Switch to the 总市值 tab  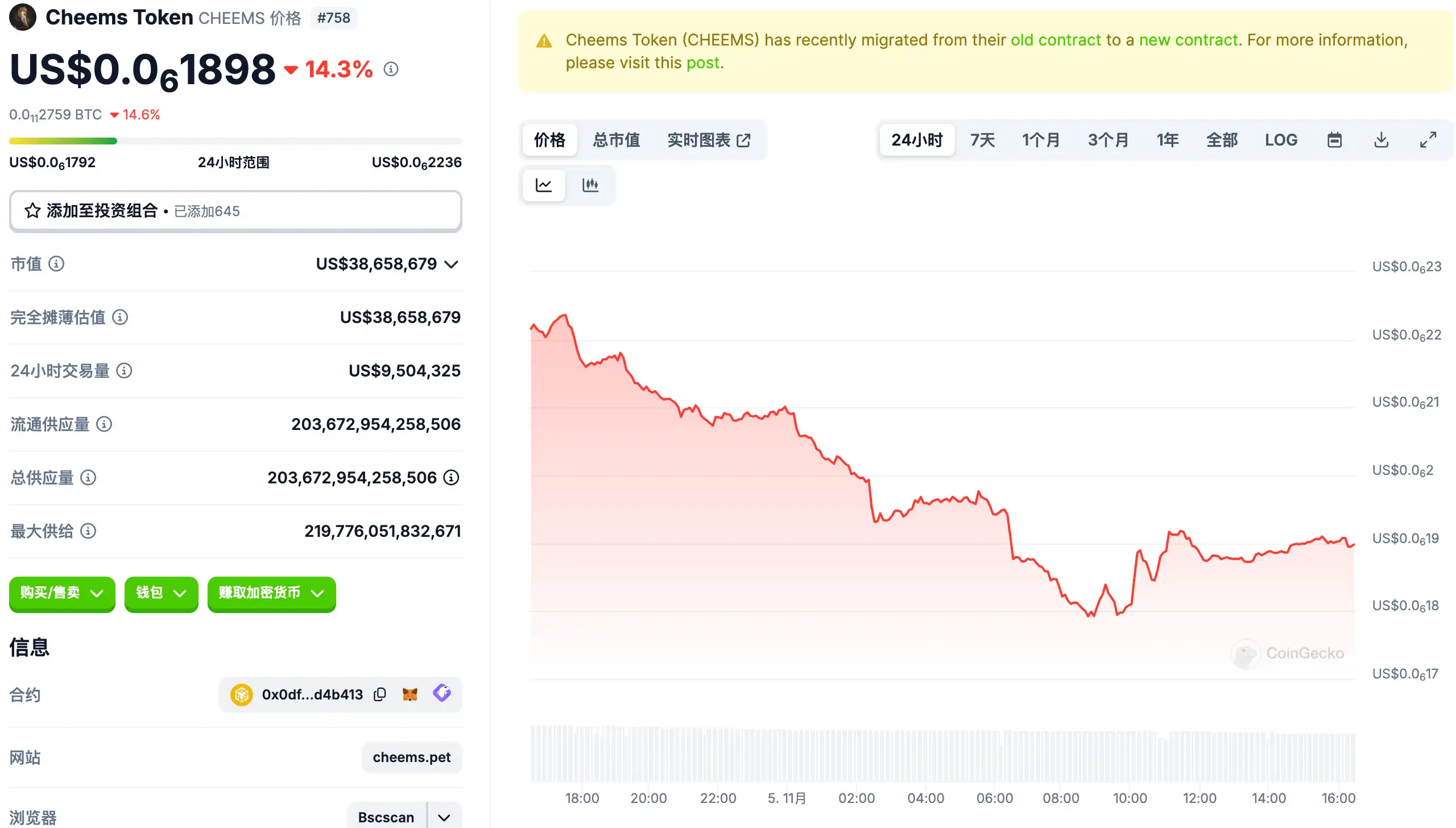point(616,140)
